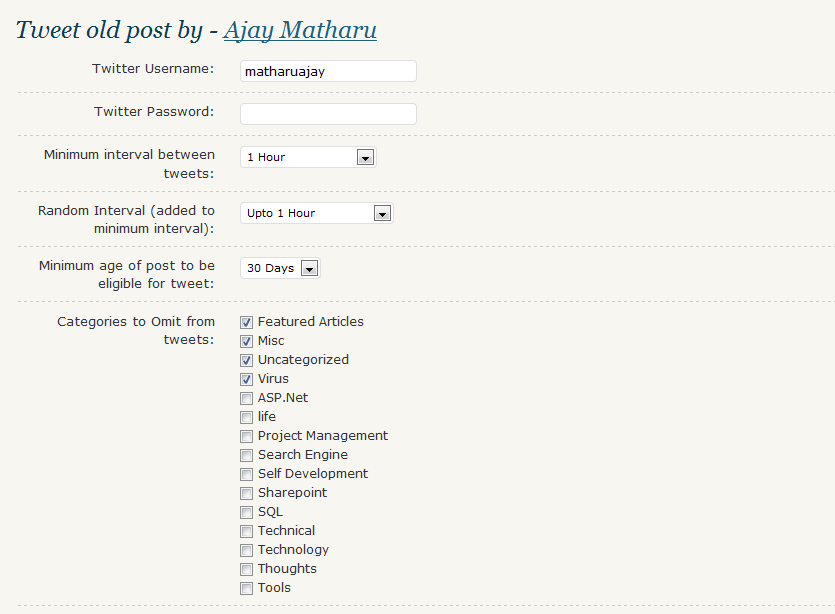835x614 pixels.
Task: Check the Self Development category
Action: click(246, 475)
